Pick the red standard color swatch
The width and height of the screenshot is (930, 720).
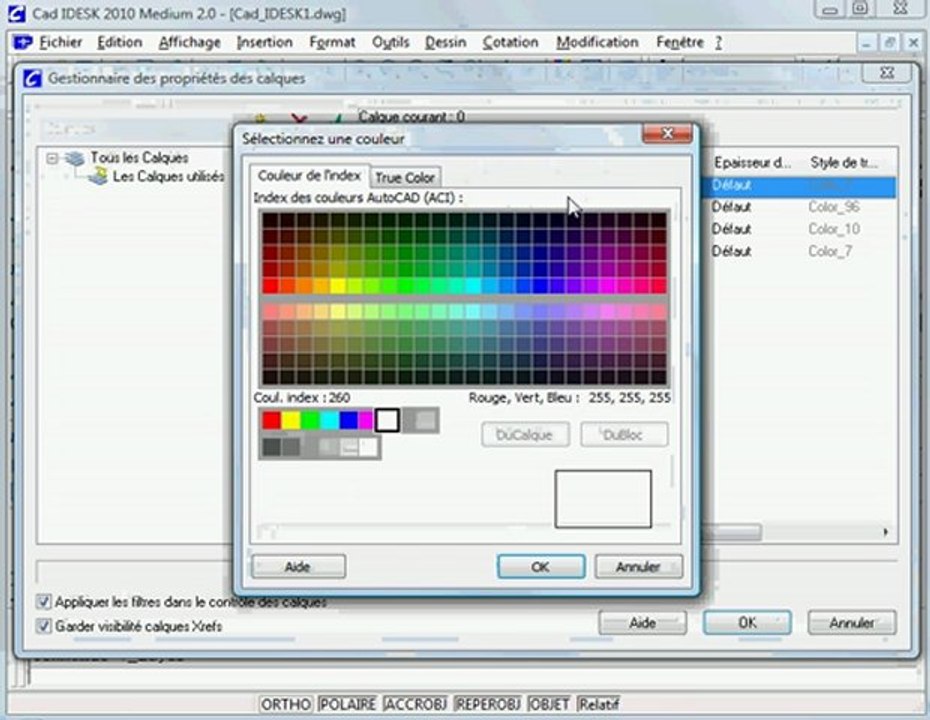(x=271, y=420)
